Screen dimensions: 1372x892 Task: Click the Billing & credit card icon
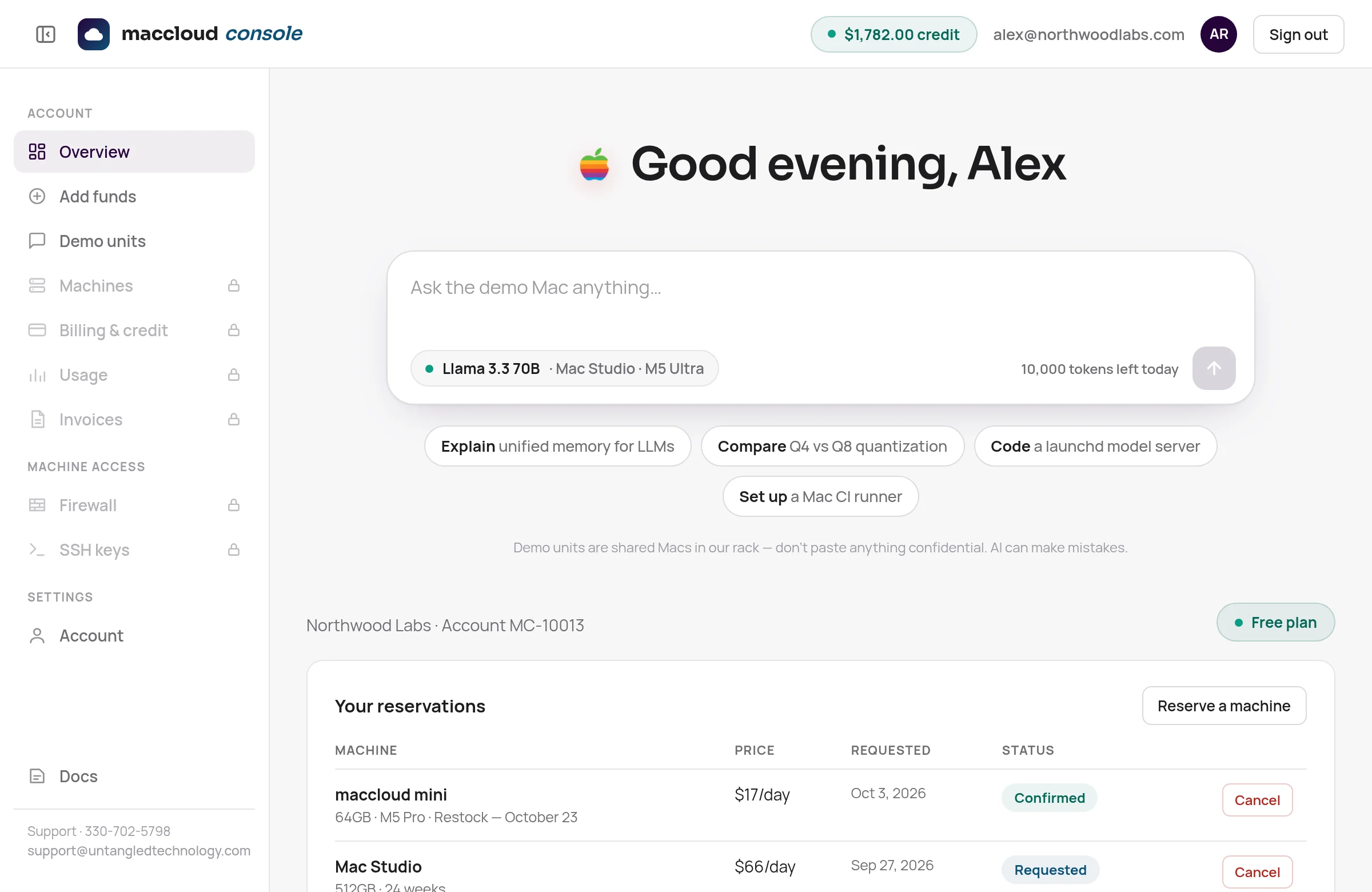coord(37,330)
